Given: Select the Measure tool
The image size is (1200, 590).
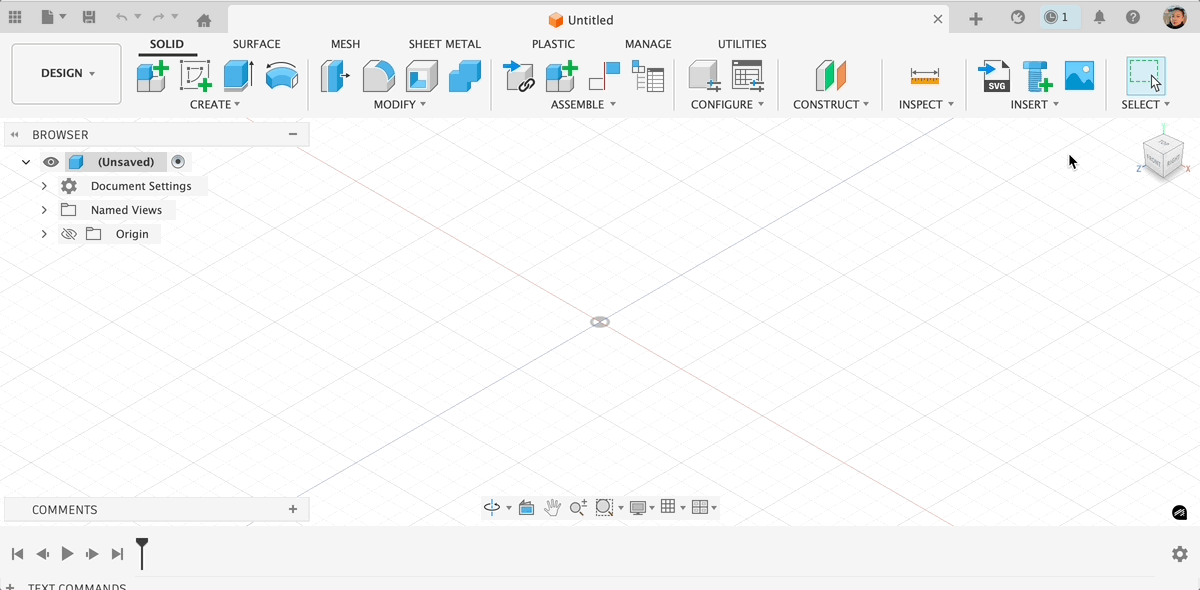Looking at the screenshot, I should (x=925, y=76).
